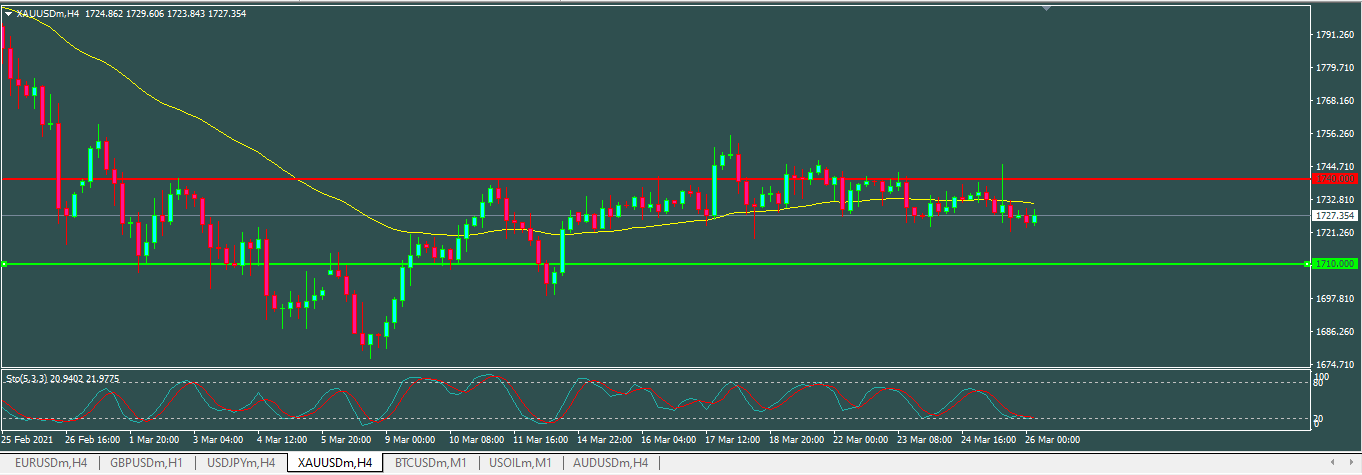This screenshot has width=1362, height=475.
Task: Switch to the EURUSDm,H4 chart tab
Action: [x=50, y=463]
